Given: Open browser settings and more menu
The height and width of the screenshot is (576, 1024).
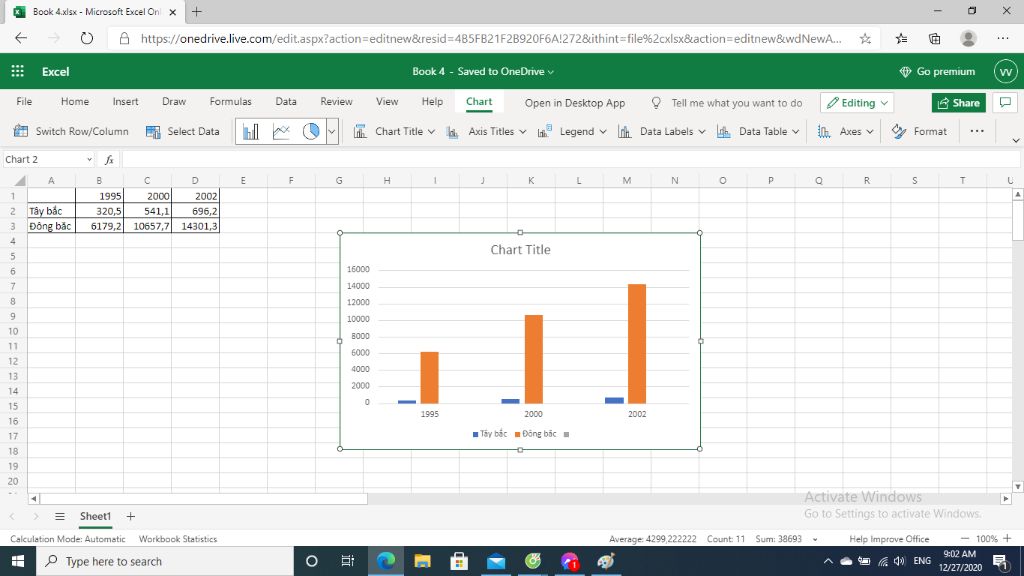Looking at the screenshot, I should click(x=1004, y=39).
